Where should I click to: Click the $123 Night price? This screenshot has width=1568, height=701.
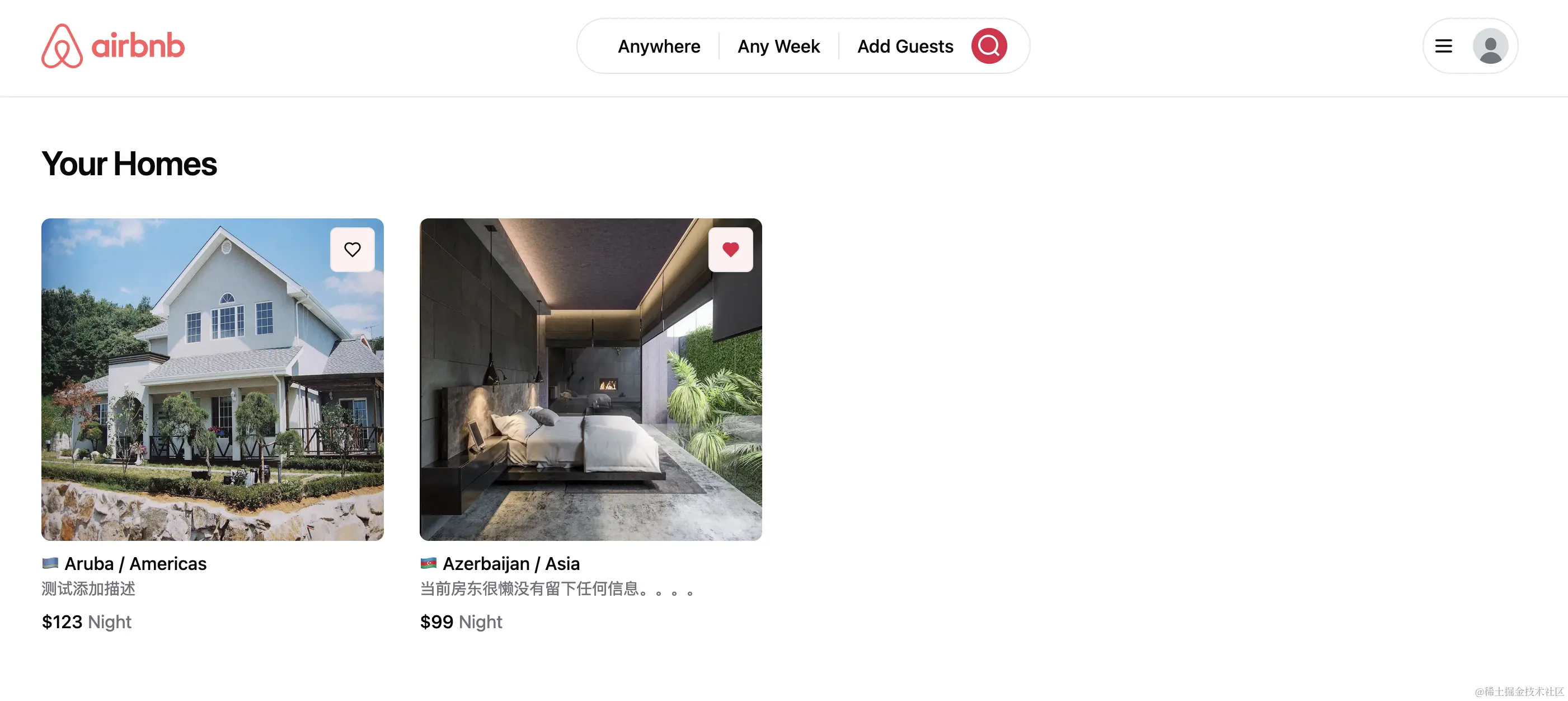tap(86, 621)
